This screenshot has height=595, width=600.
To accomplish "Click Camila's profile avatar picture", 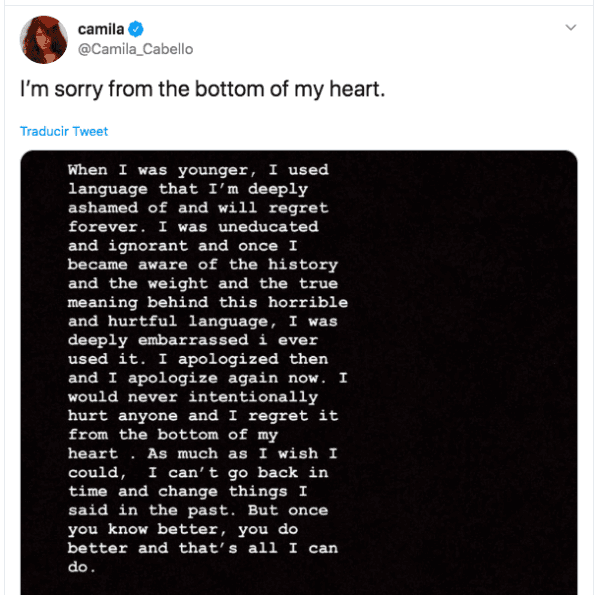I will (x=43, y=39).
